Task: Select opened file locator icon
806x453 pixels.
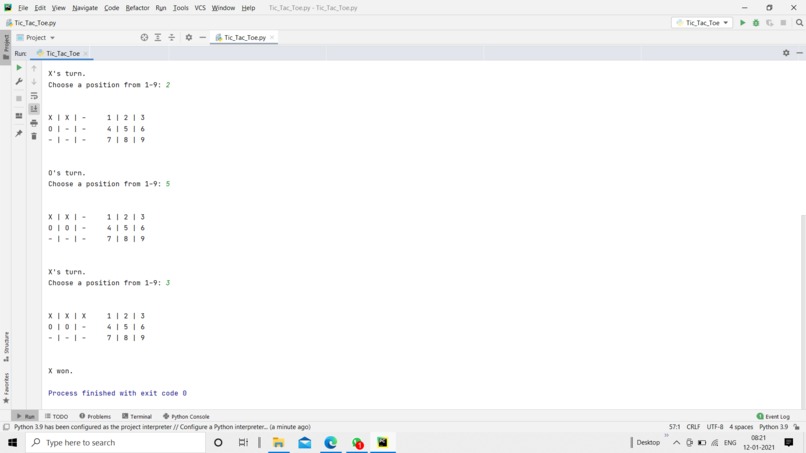Action: pyautogui.click(x=144, y=38)
